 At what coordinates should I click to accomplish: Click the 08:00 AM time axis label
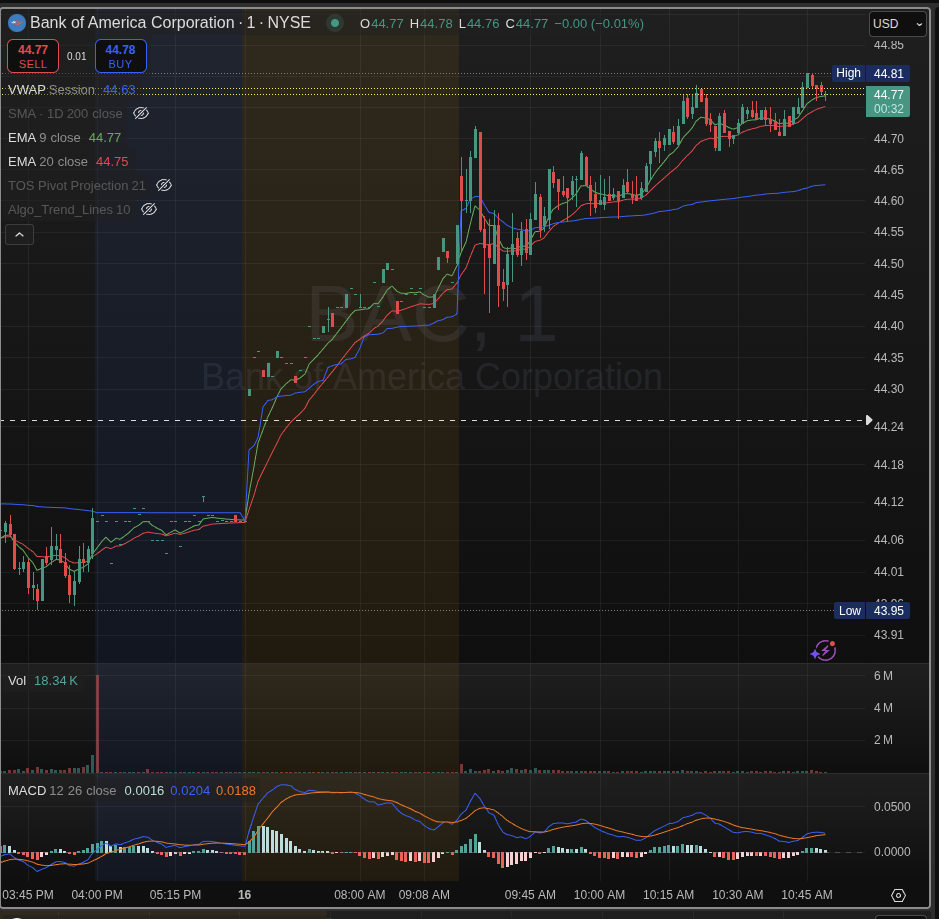tap(360, 894)
